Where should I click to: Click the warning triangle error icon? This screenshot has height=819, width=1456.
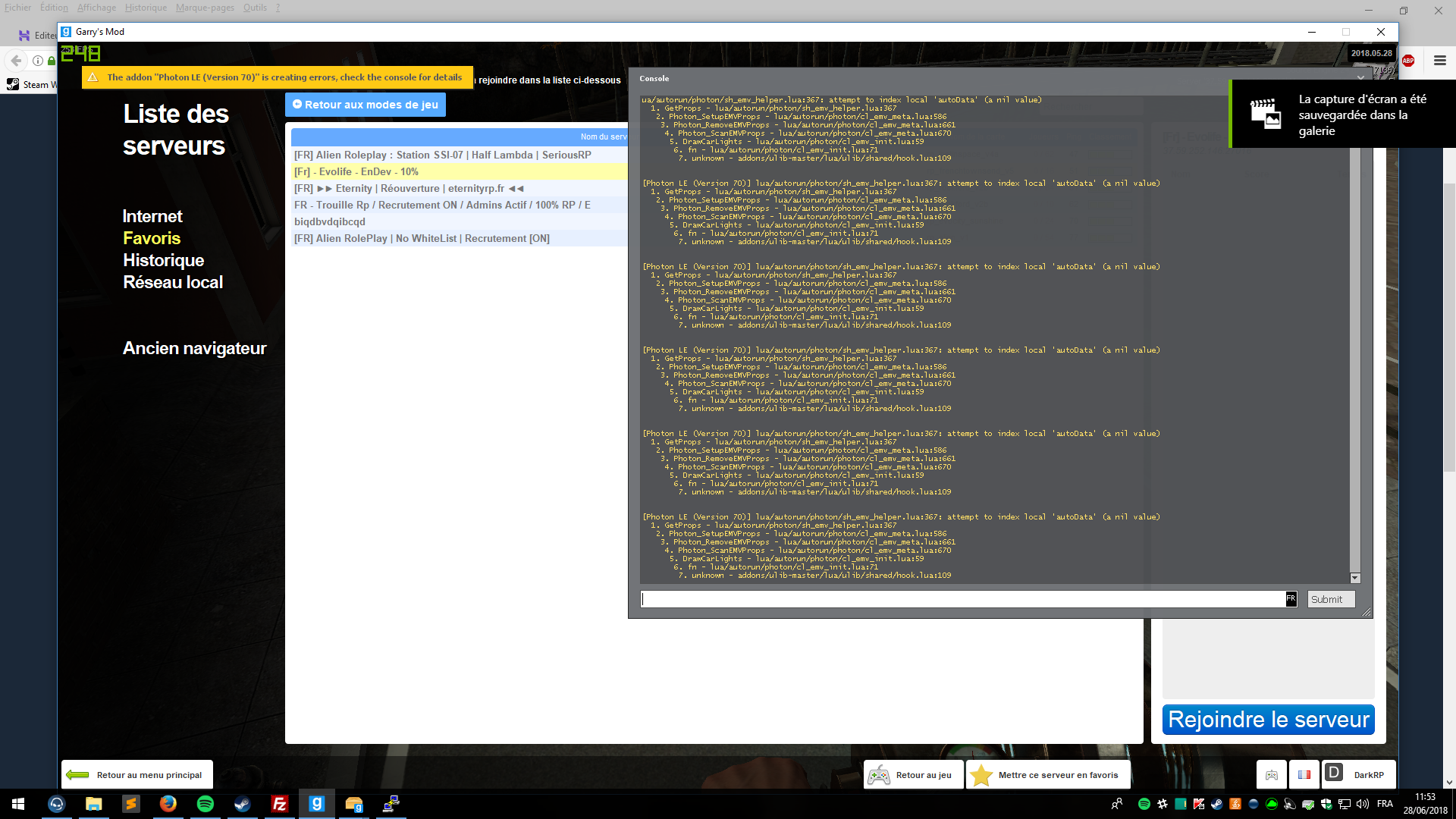(92, 77)
